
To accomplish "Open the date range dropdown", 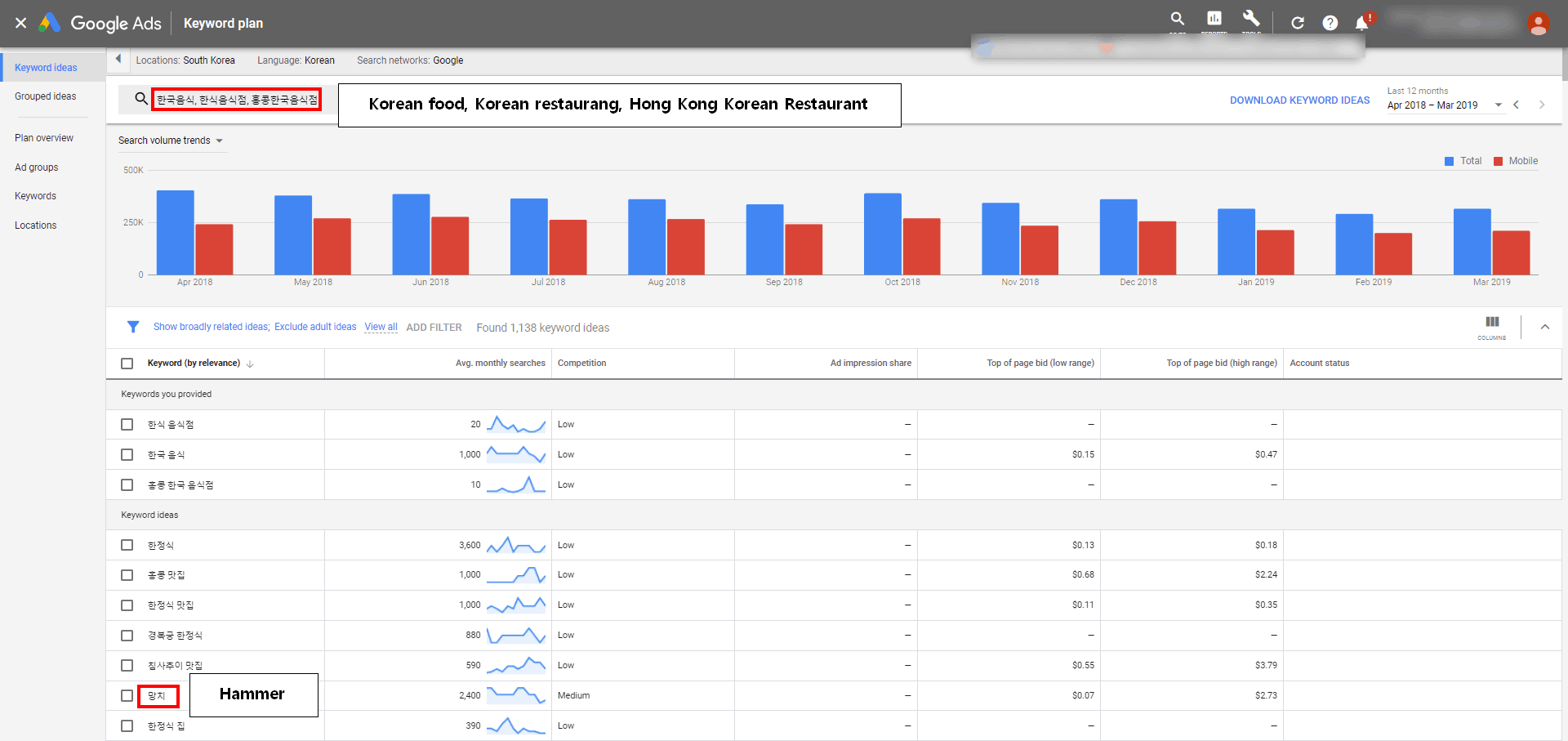I will tap(1445, 105).
